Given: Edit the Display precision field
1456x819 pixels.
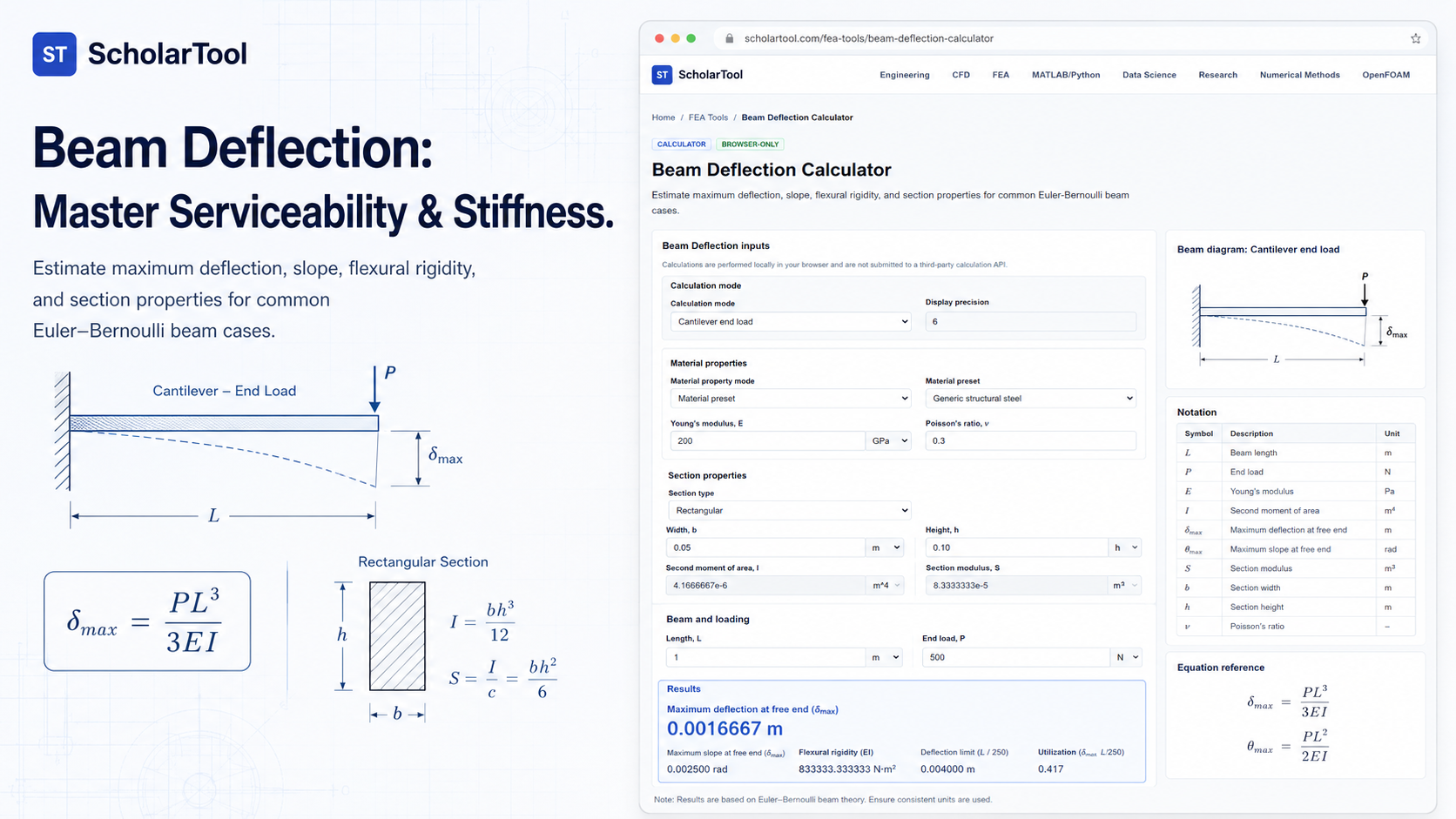Looking at the screenshot, I should [1030, 321].
